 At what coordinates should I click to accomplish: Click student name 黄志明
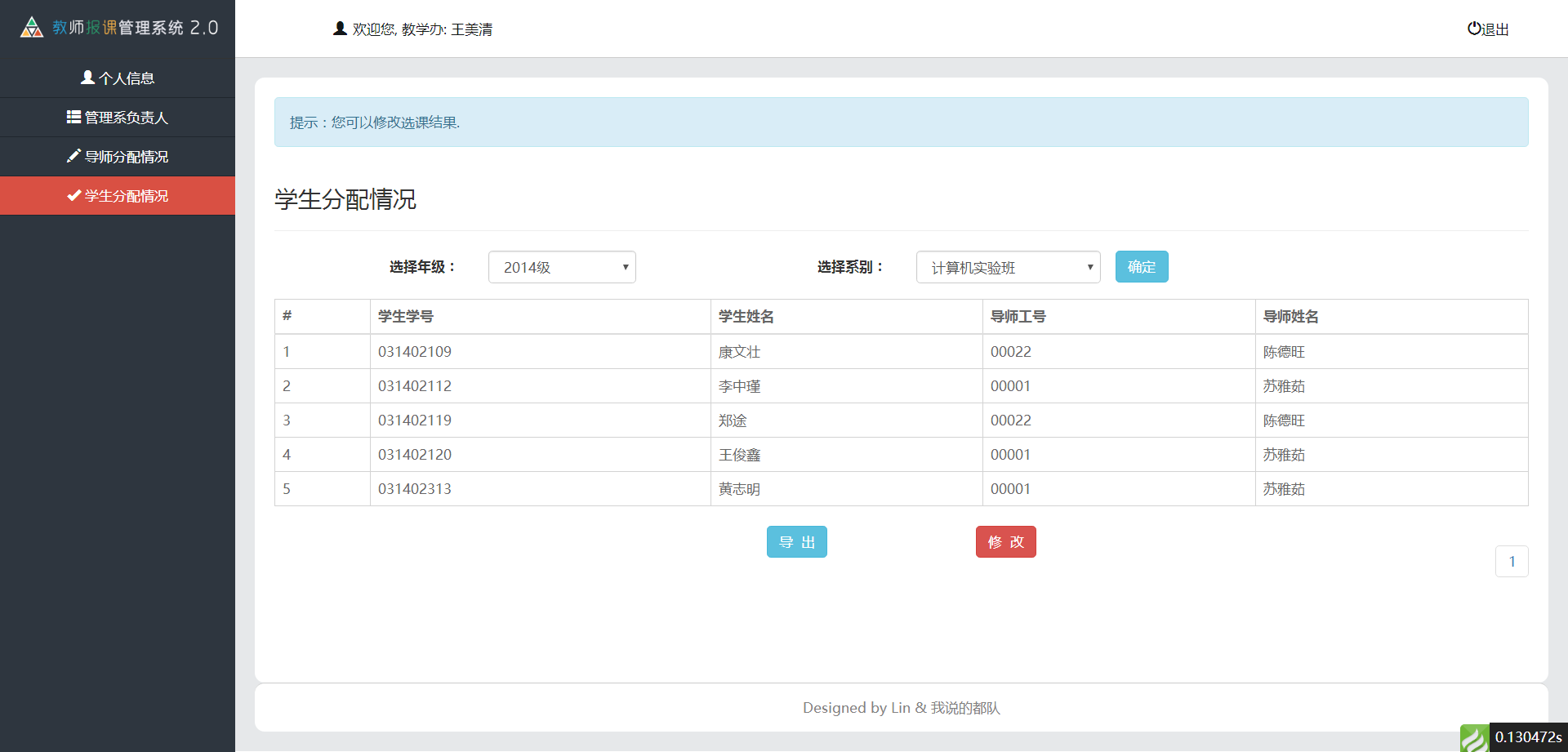[739, 489]
